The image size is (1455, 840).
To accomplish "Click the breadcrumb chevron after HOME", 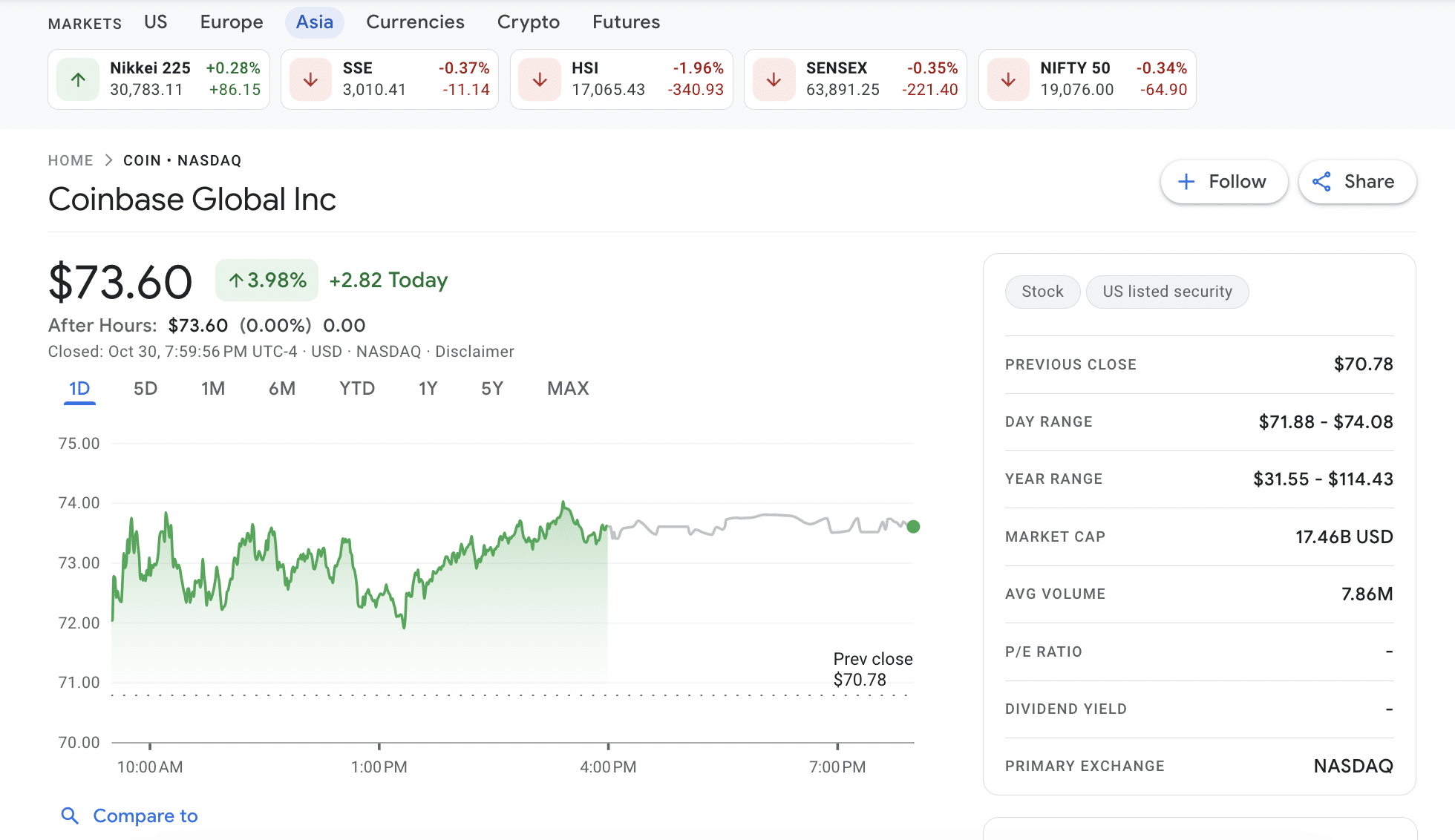I will point(108,160).
